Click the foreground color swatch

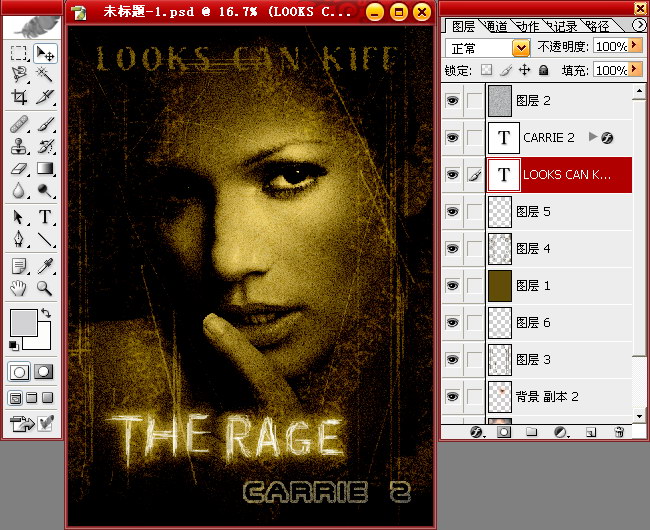point(23,322)
